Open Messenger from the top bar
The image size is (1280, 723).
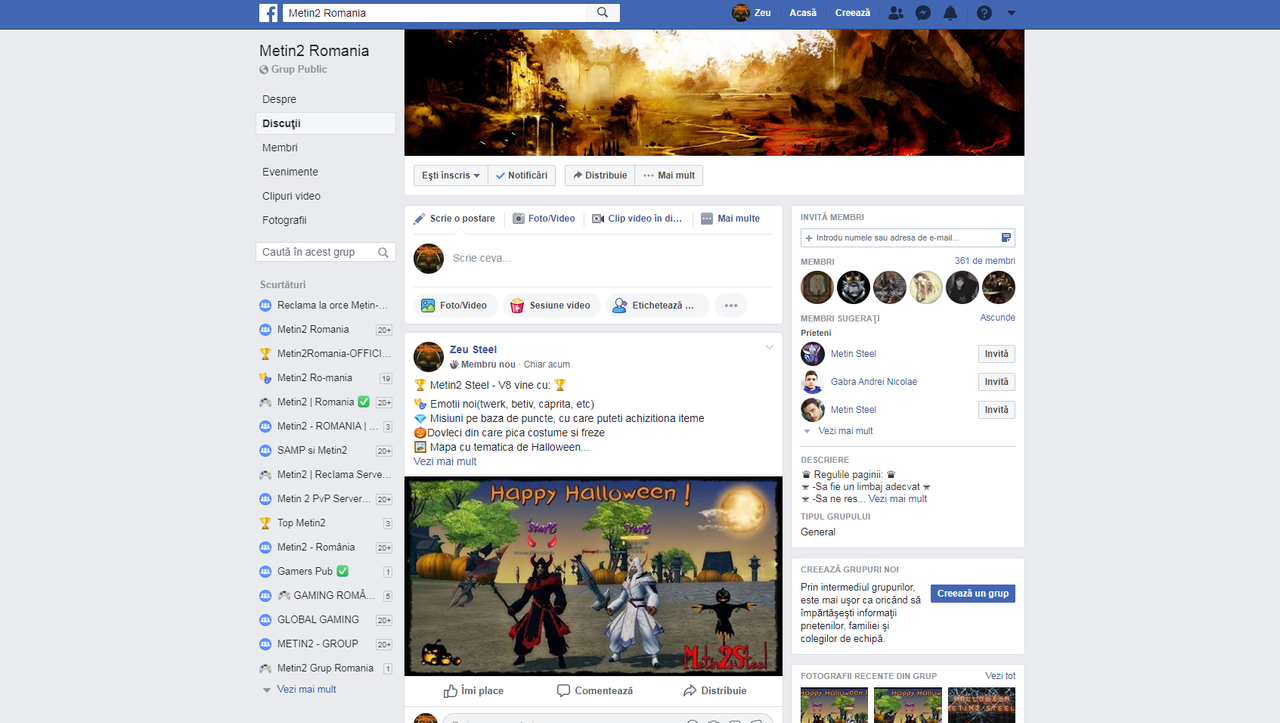coord(922,13)
